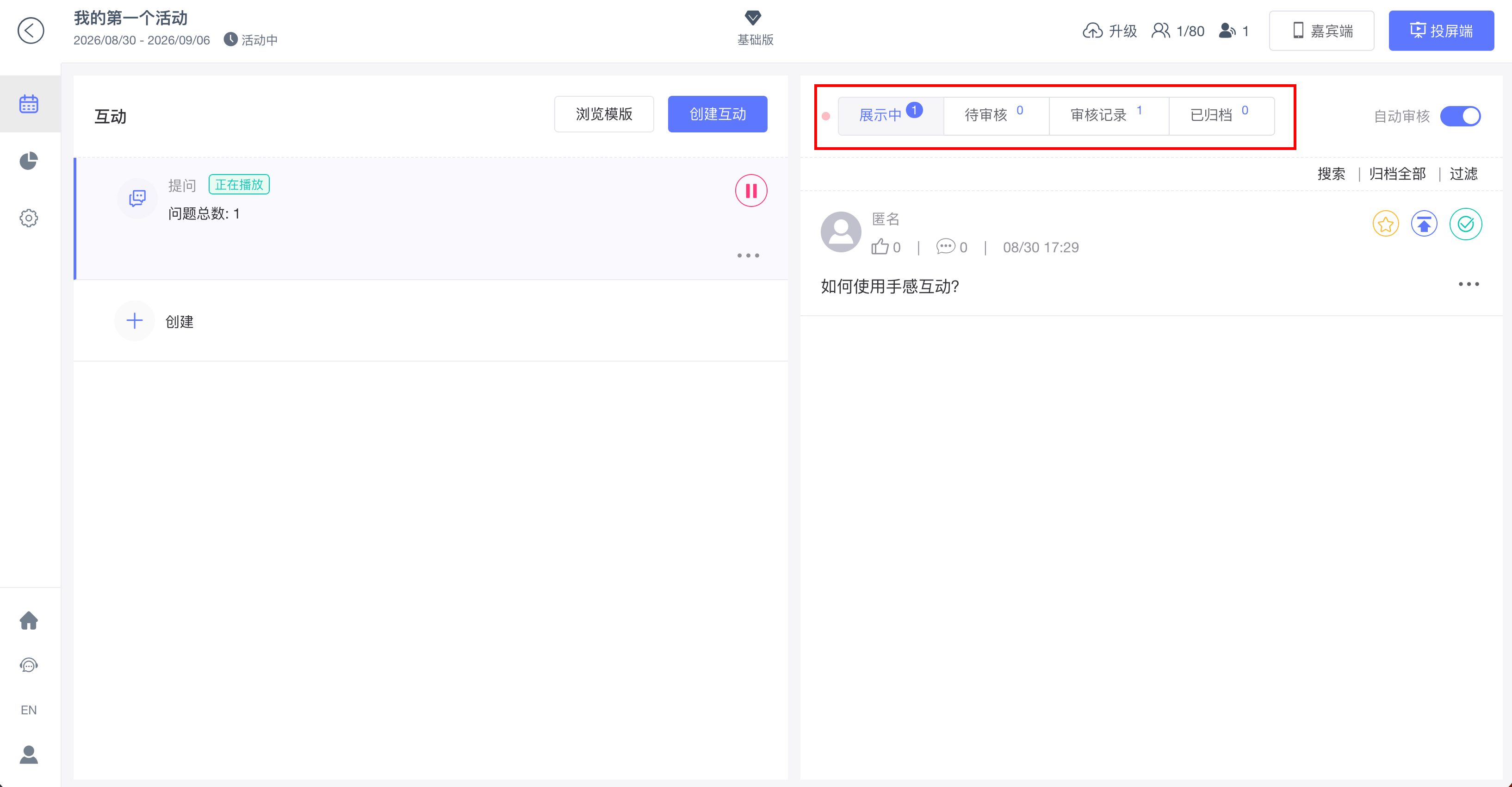
Task: Open replies with the comment bubble icon
Action: [x=945, y=247]
